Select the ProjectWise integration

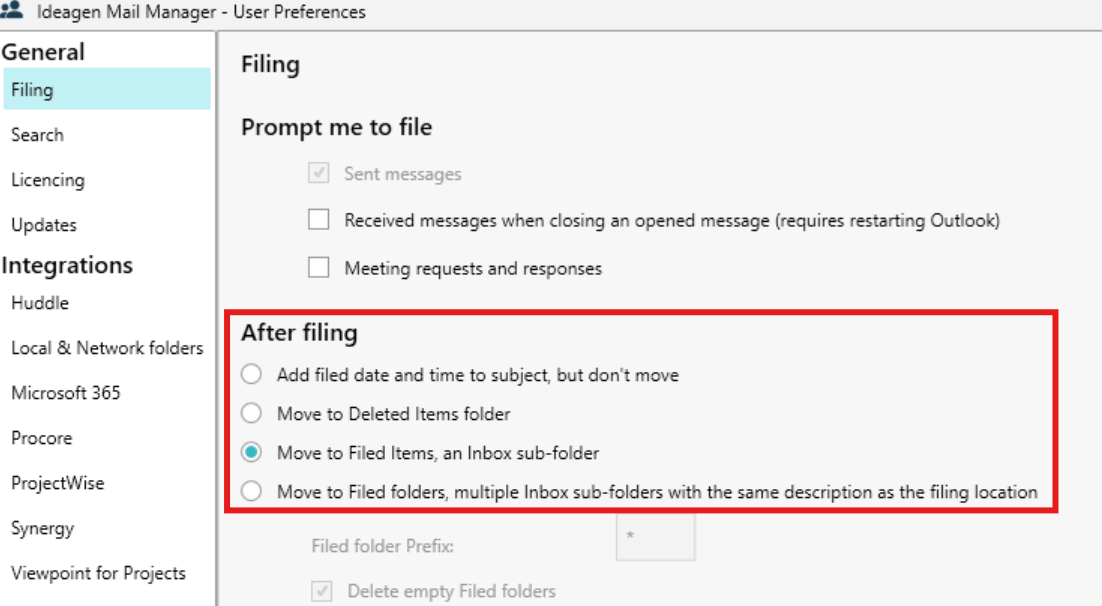click(57, 483)
